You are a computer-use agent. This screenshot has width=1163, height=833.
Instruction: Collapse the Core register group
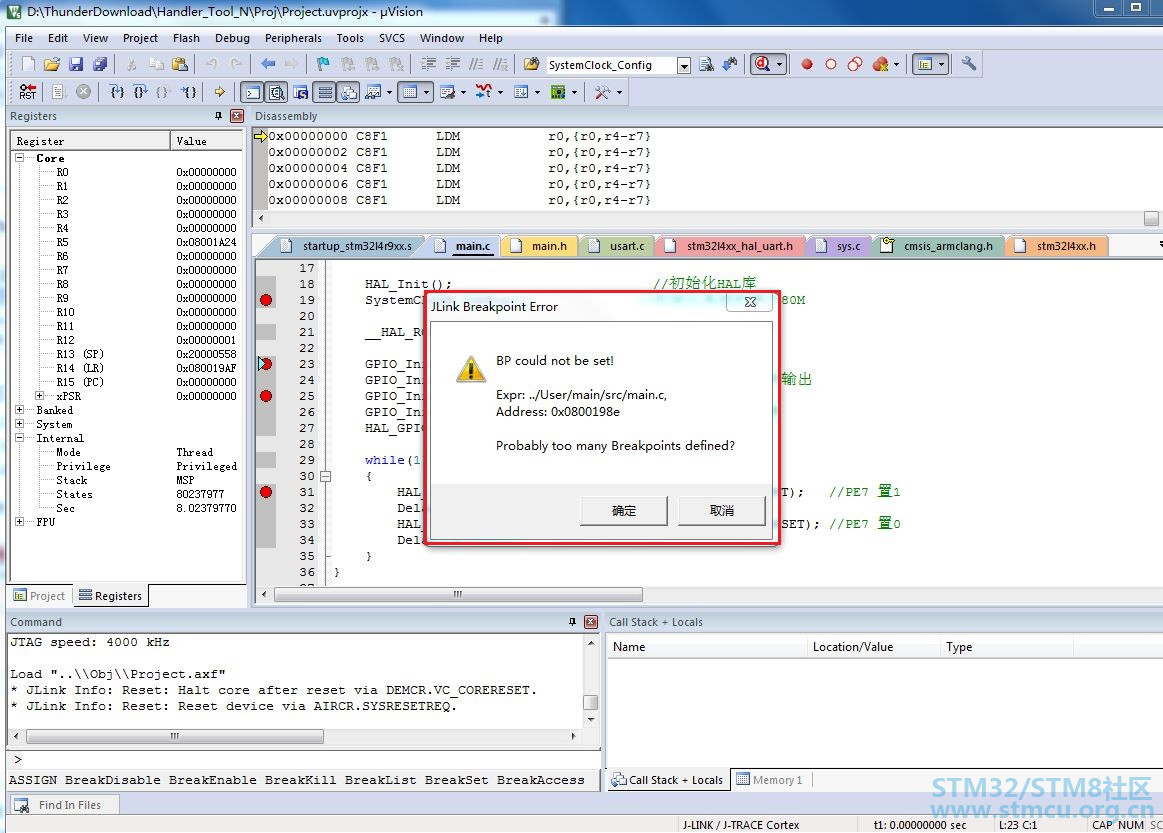tap(20, 158)
